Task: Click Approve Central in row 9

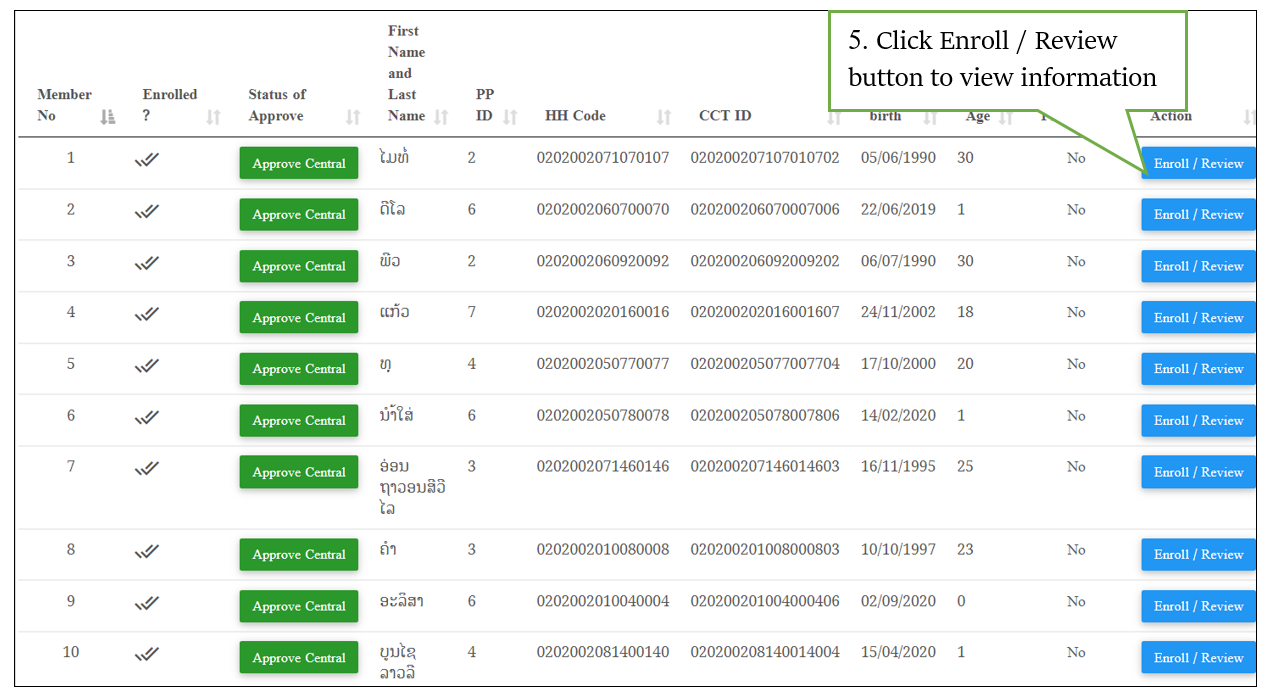Action: [298, 606]
